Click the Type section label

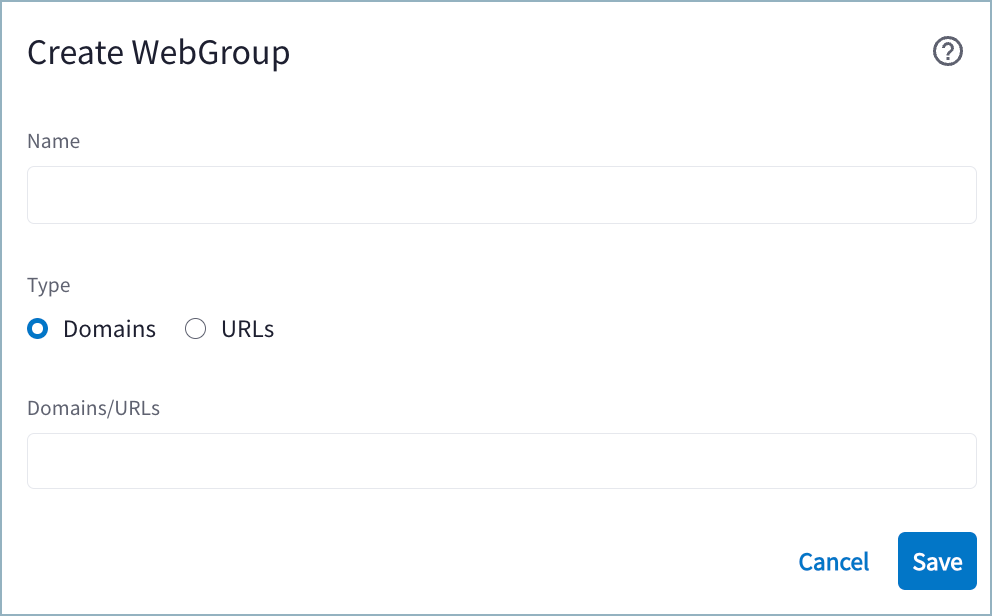click(48, 285)
